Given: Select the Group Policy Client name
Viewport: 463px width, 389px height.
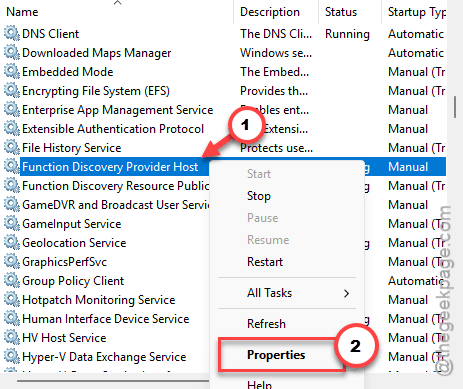Looking at the screenshot, I should pyautogui.click(x=73, y=281).
